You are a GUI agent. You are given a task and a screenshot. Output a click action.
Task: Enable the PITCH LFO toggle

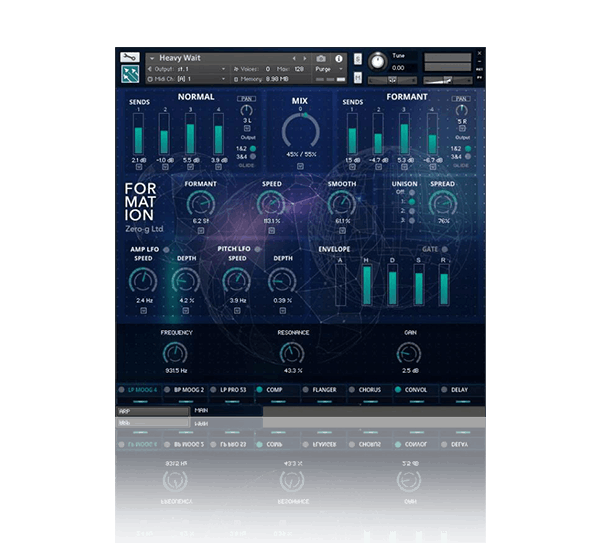click(x=258, y=249)
